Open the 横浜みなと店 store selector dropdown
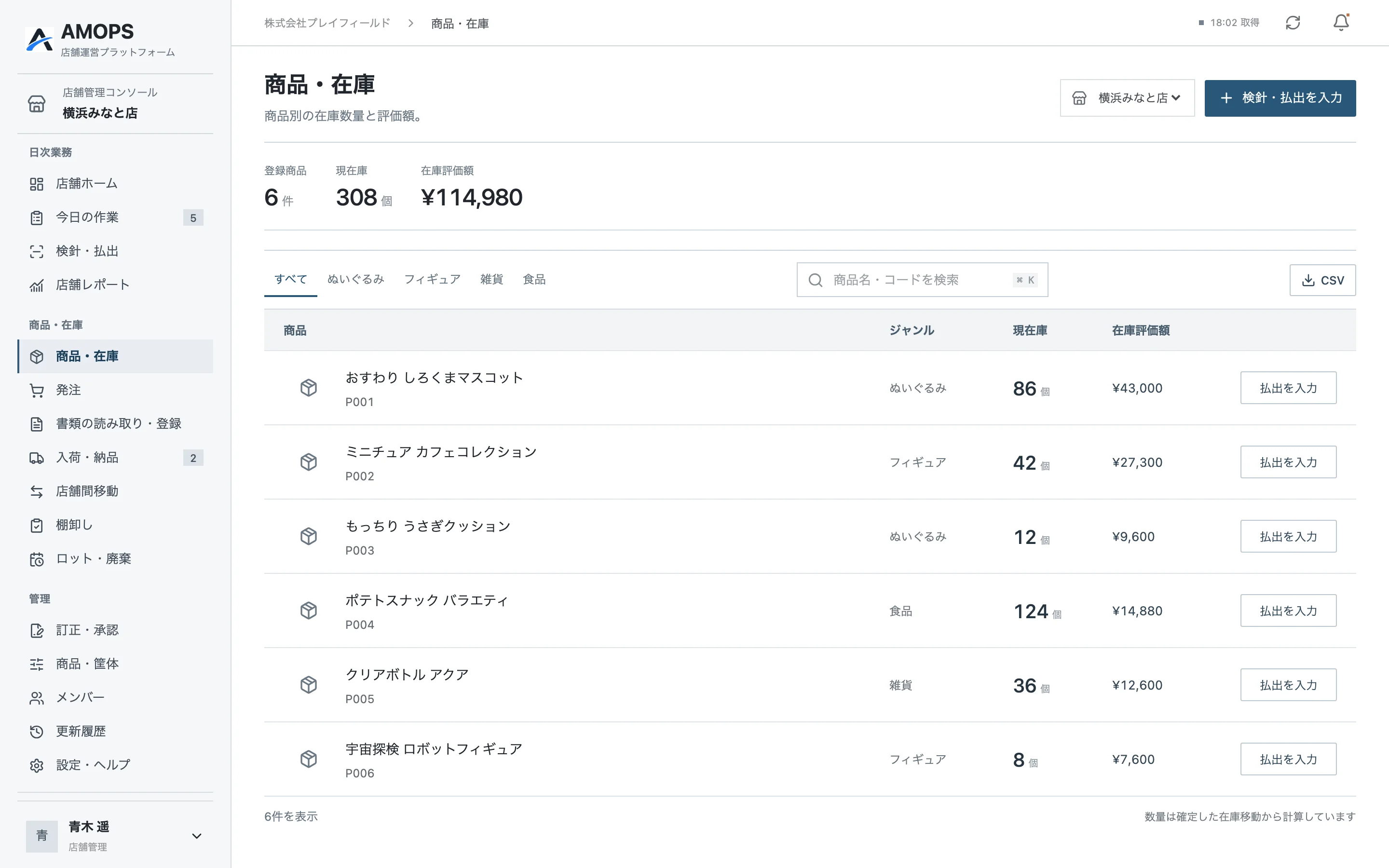Screen dimensions: 1389x868 [1127, 98]
